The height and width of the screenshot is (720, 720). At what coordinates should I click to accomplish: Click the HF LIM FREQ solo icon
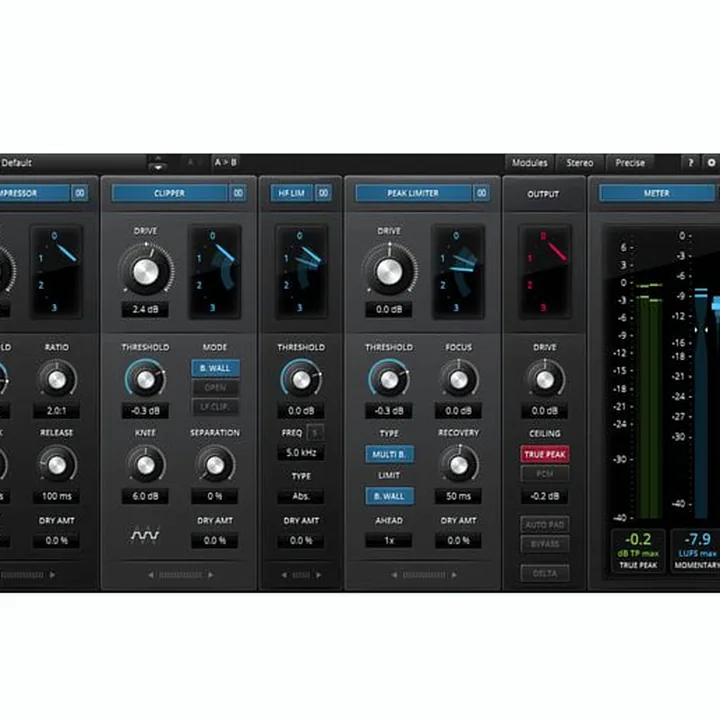(315, 433)
